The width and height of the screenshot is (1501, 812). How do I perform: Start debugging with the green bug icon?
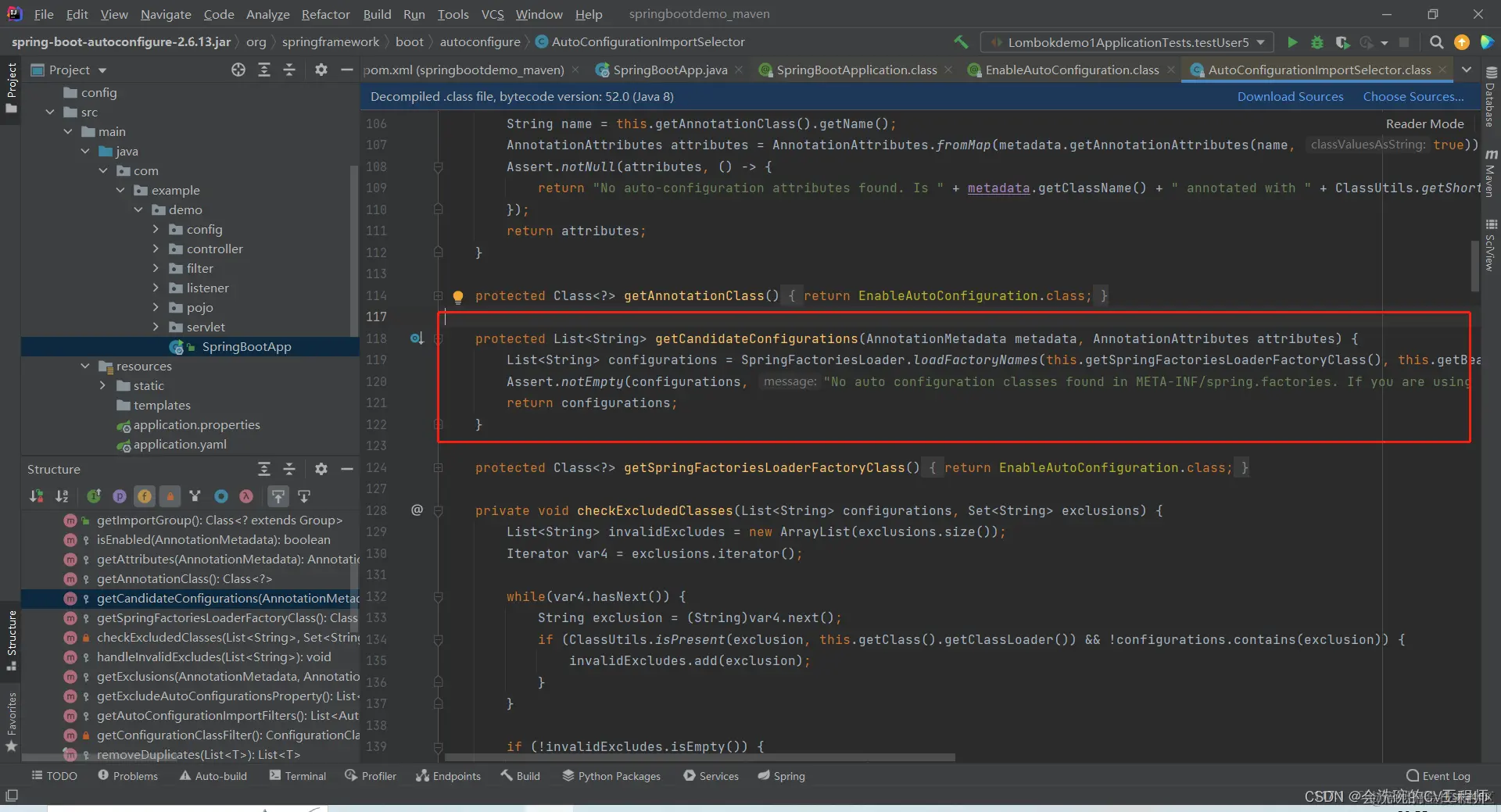[x=1317, y=42]
